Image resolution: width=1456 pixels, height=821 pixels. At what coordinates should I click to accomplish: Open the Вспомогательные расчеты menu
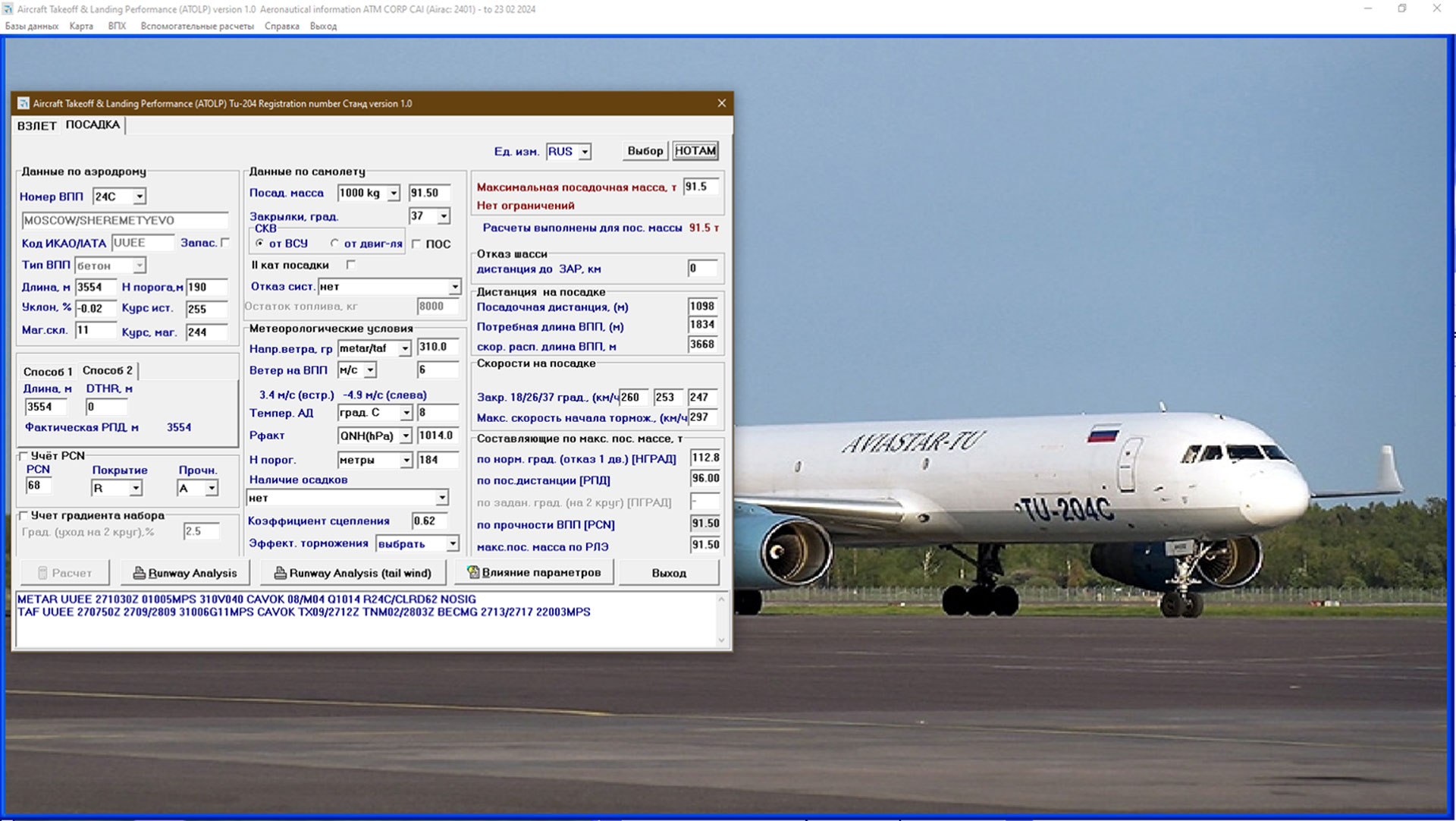tap(196, 26)
